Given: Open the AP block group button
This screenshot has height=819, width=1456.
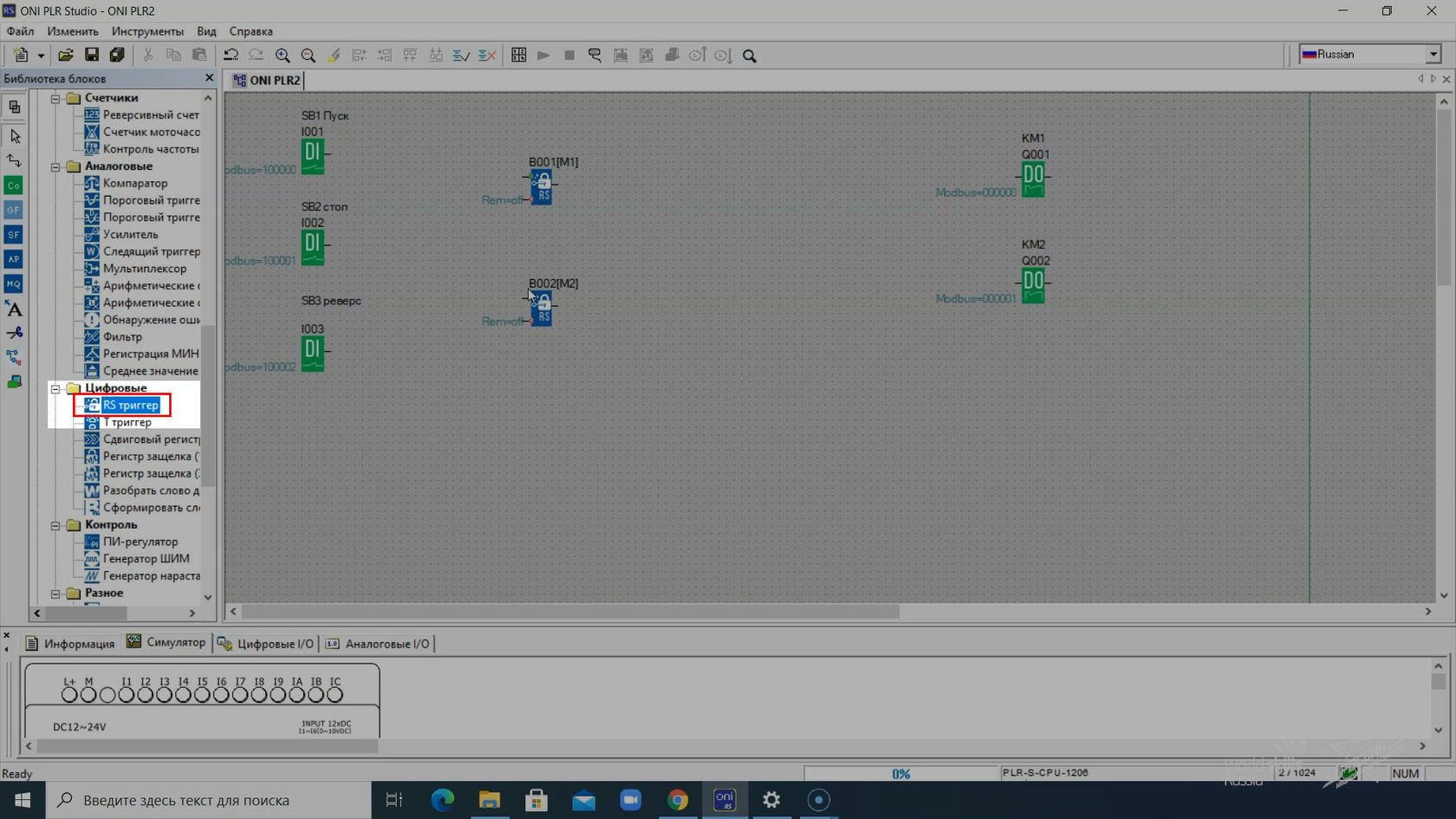Looking at the screenshot, I should (14, 259).
